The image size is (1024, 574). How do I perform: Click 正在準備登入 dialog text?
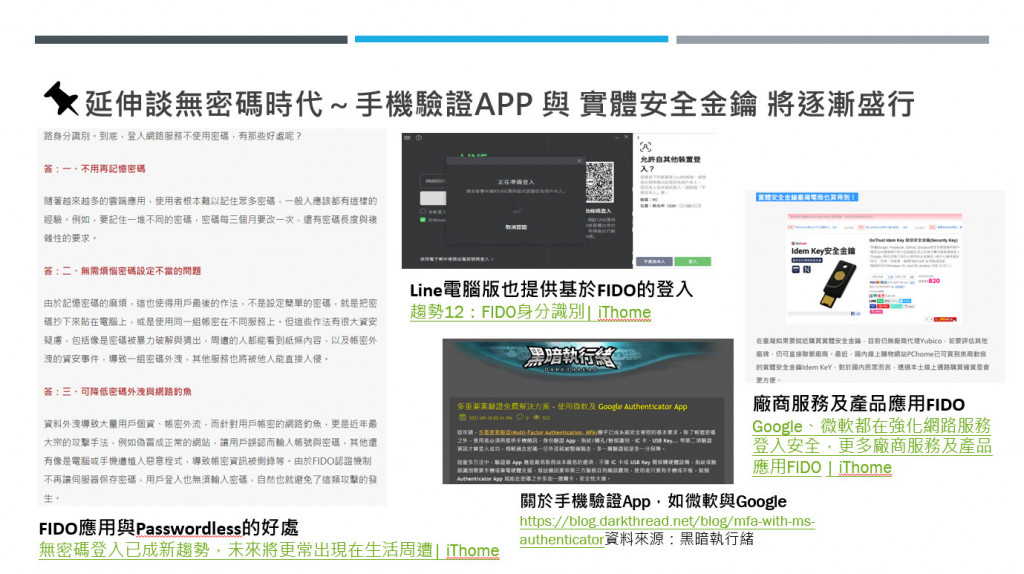(x=516, y=182)
